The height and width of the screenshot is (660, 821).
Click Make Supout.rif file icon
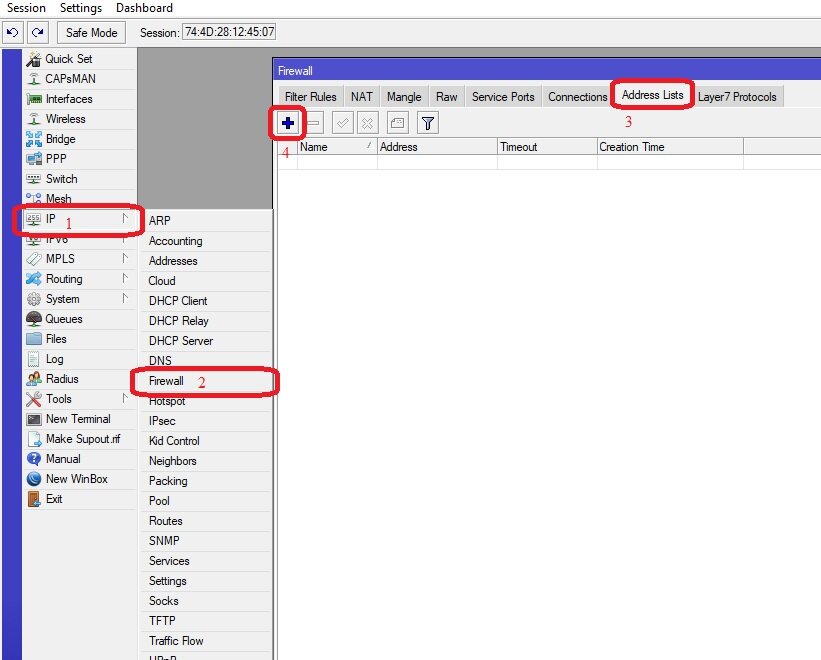[34, 439]
